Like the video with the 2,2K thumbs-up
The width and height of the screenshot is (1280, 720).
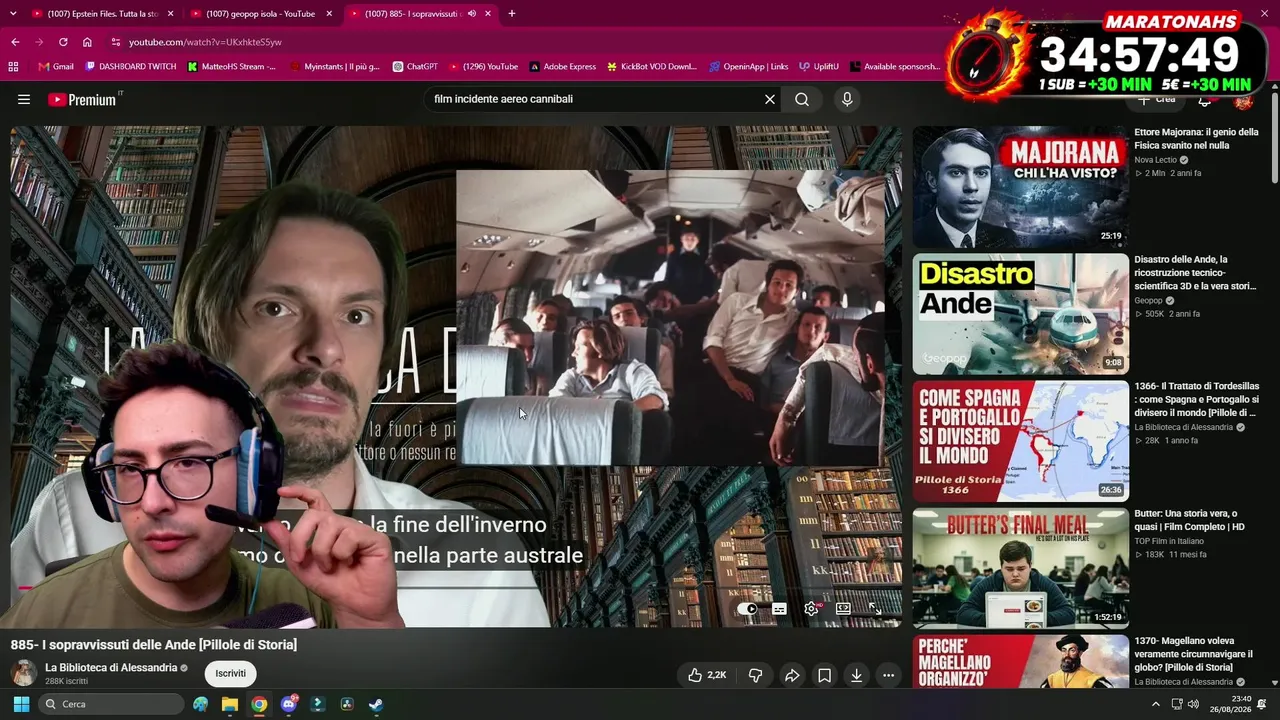tap(706, 675)
